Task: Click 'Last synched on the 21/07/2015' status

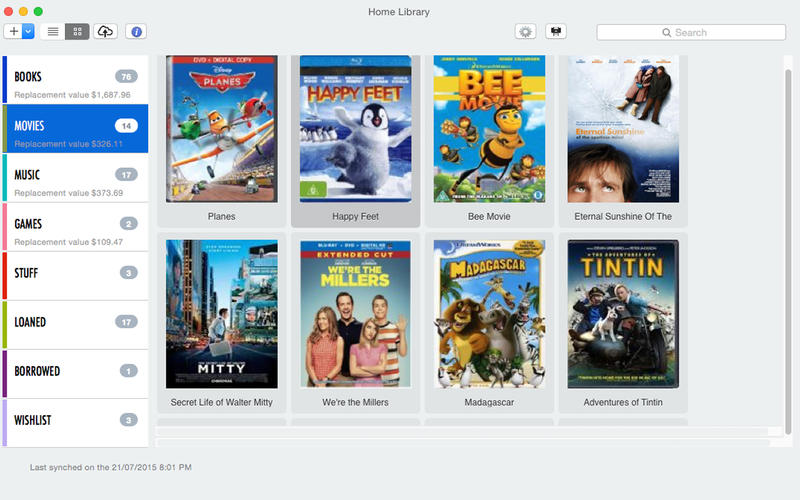Action: 111,467
